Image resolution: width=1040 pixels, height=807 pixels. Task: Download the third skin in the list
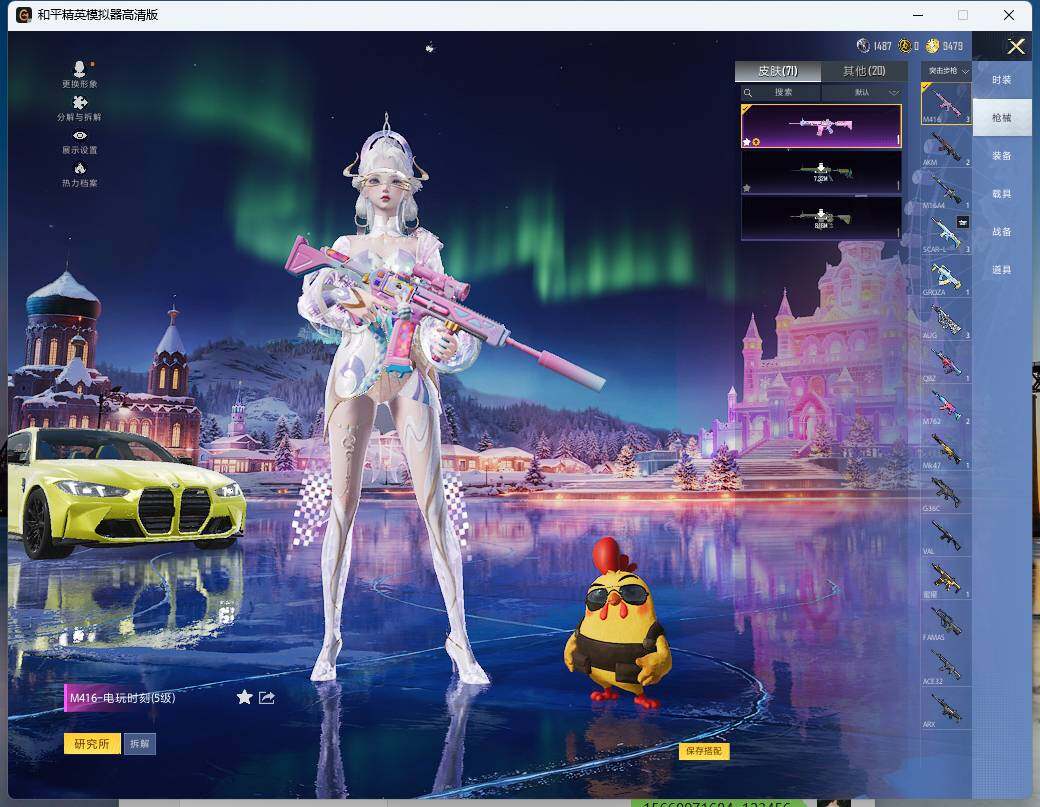click(821, 217)
